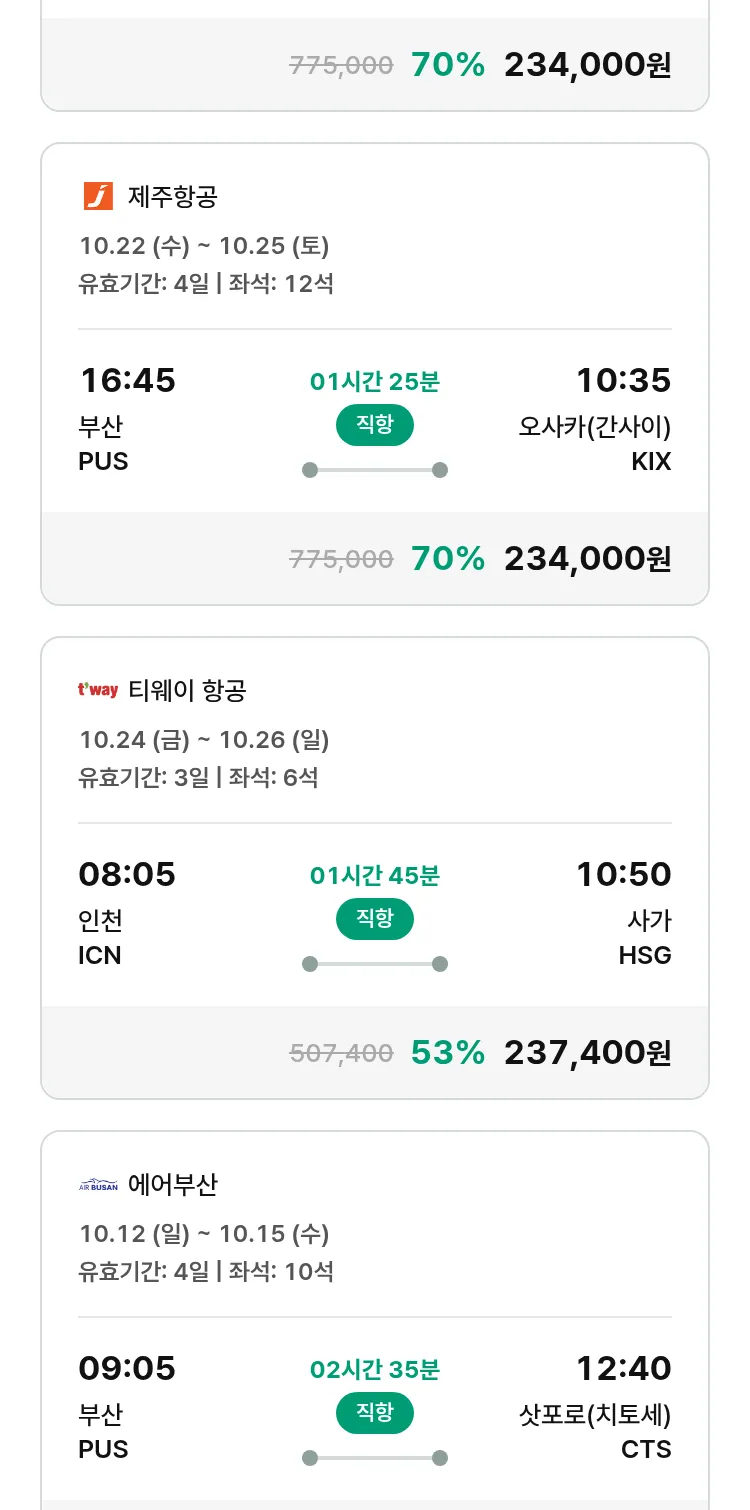Click the 삿포로(치토세) CTS destination

click(594, 1431)
